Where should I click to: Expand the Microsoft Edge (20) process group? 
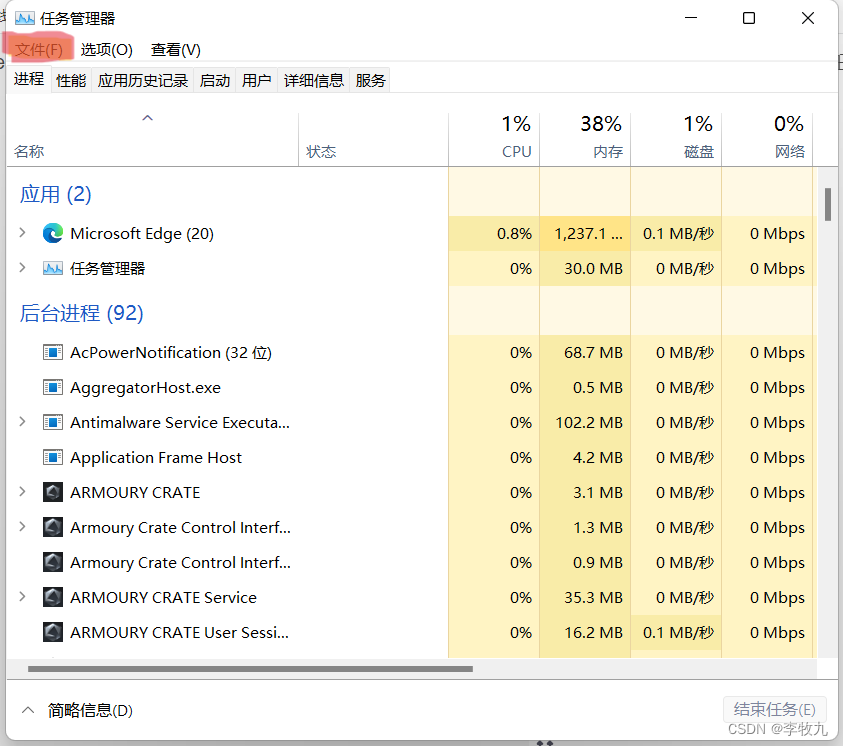[x=22, y=233]
